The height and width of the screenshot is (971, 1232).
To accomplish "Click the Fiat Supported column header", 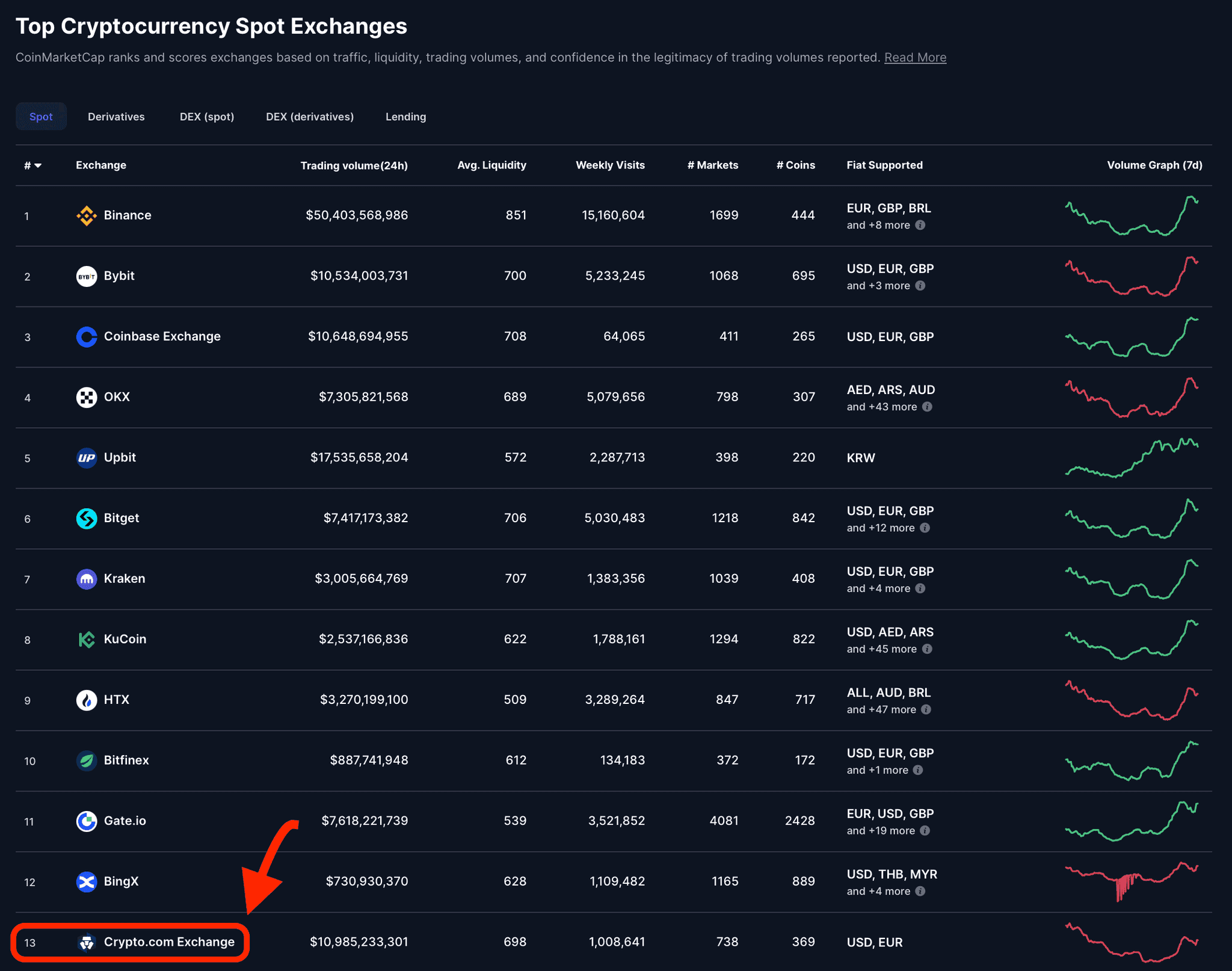I will pyautogui.click(x=884, y=165).
